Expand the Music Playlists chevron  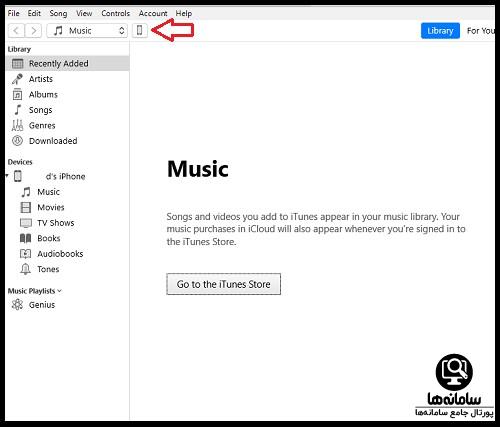[x=60, y=291]
